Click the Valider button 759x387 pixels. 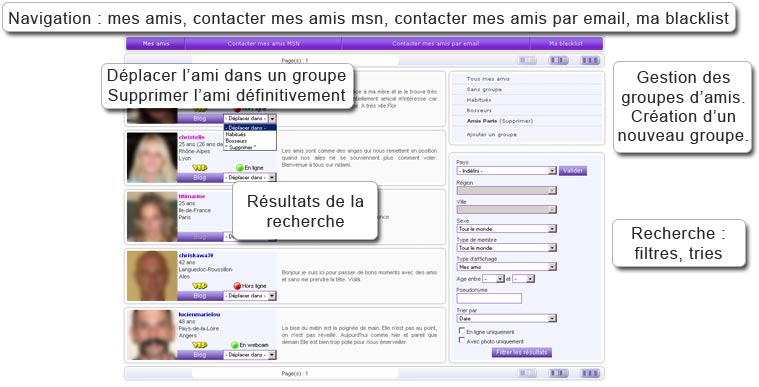coord(573,171)
